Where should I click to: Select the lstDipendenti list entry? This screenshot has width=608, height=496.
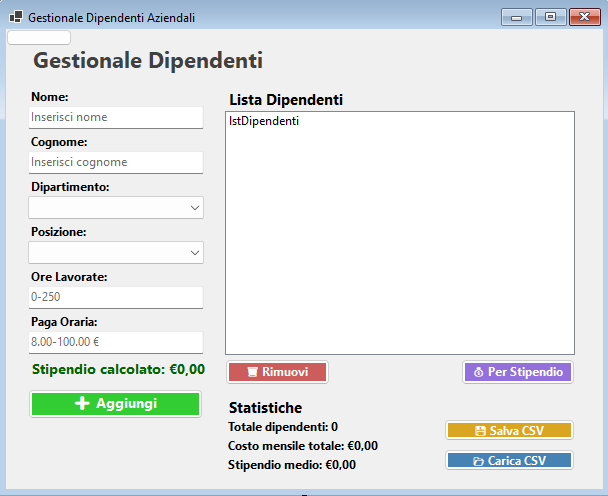point(264,121)
